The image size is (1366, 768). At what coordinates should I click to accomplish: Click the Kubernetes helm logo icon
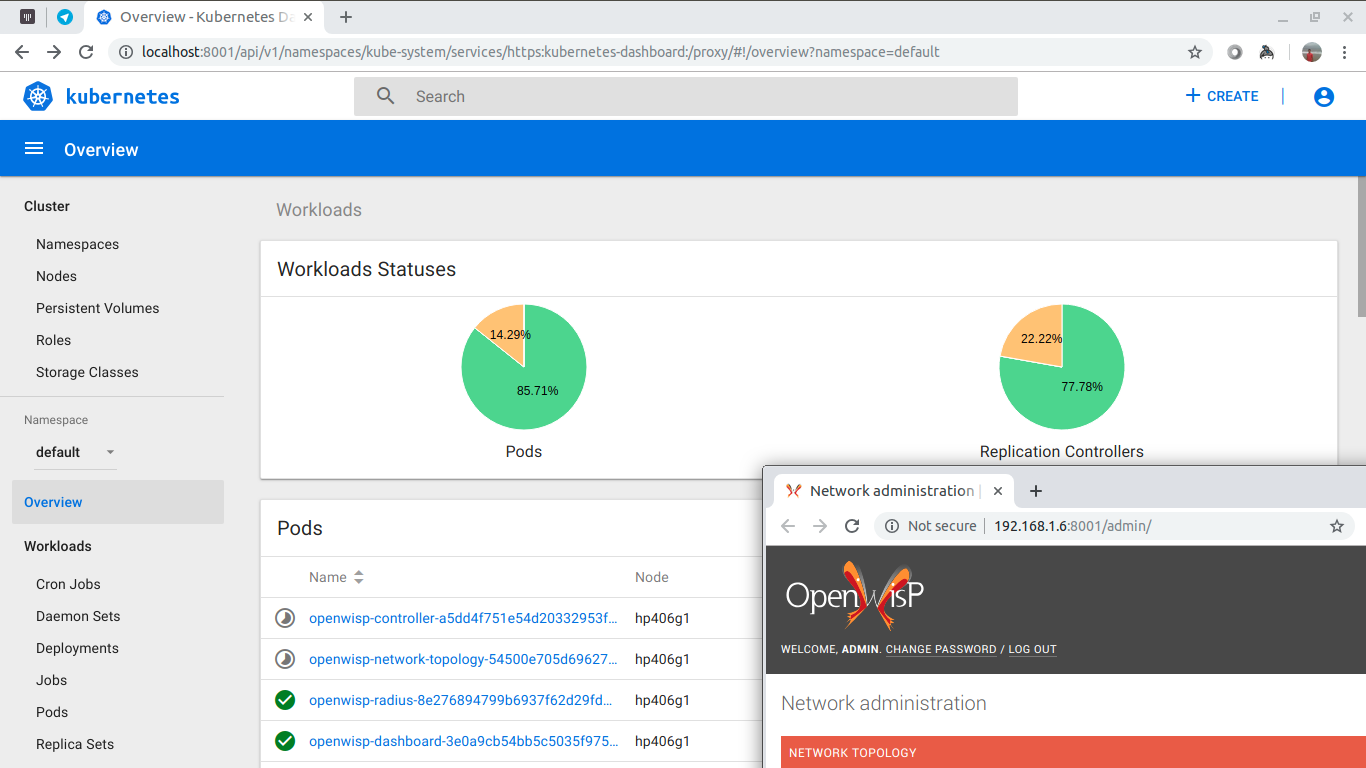[38, 96]
